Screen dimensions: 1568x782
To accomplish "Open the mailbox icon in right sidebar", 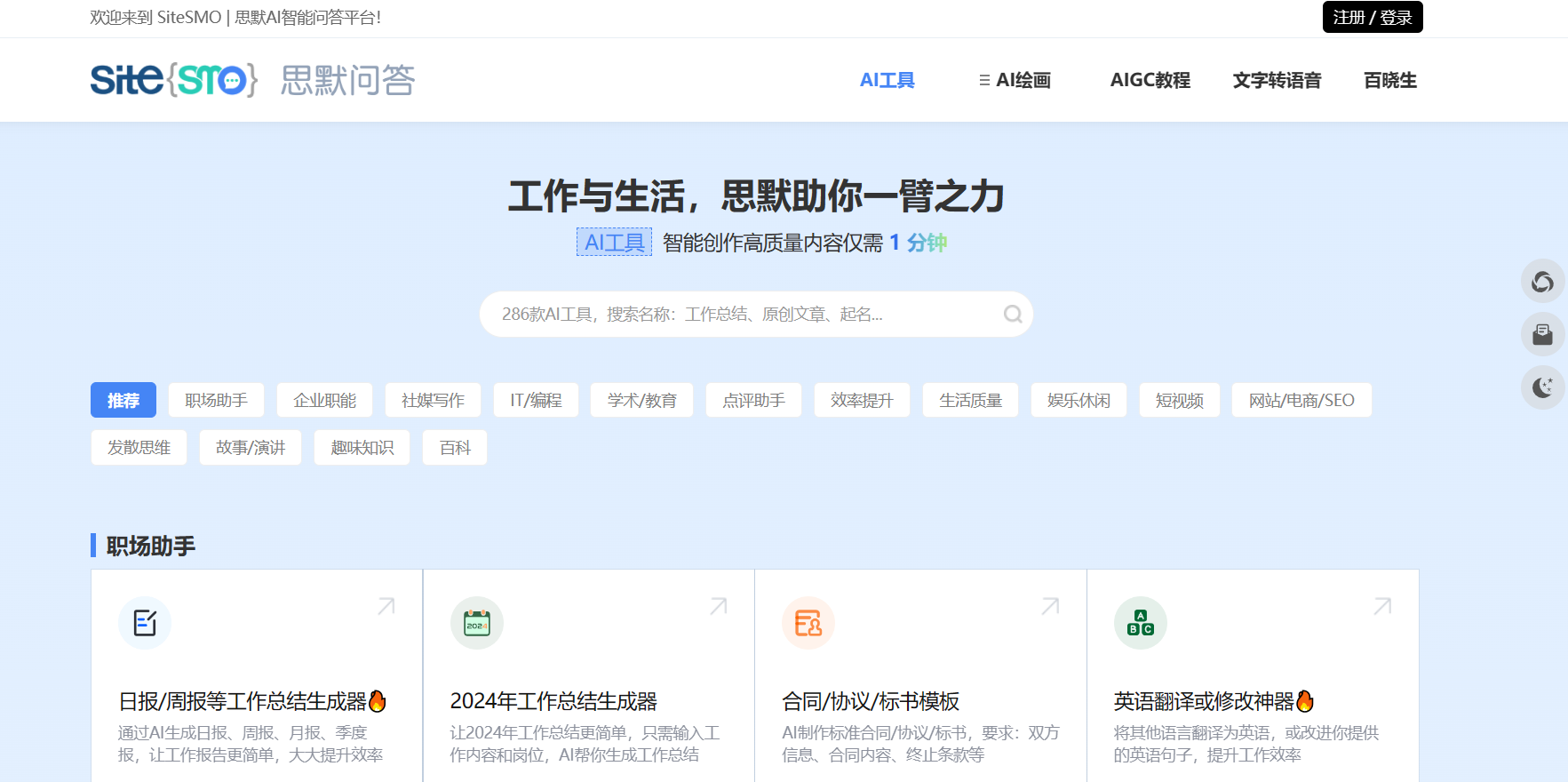I will 1542,335.
